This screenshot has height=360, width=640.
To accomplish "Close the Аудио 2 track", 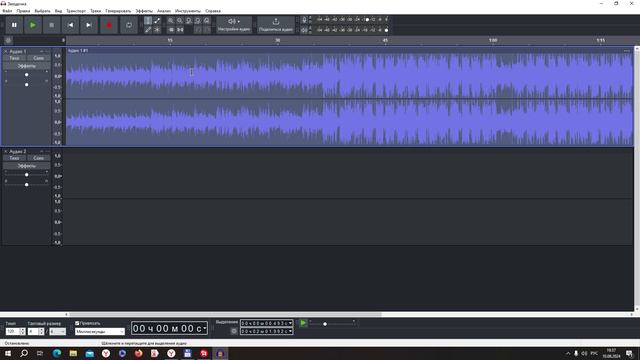I will [5, 151].
